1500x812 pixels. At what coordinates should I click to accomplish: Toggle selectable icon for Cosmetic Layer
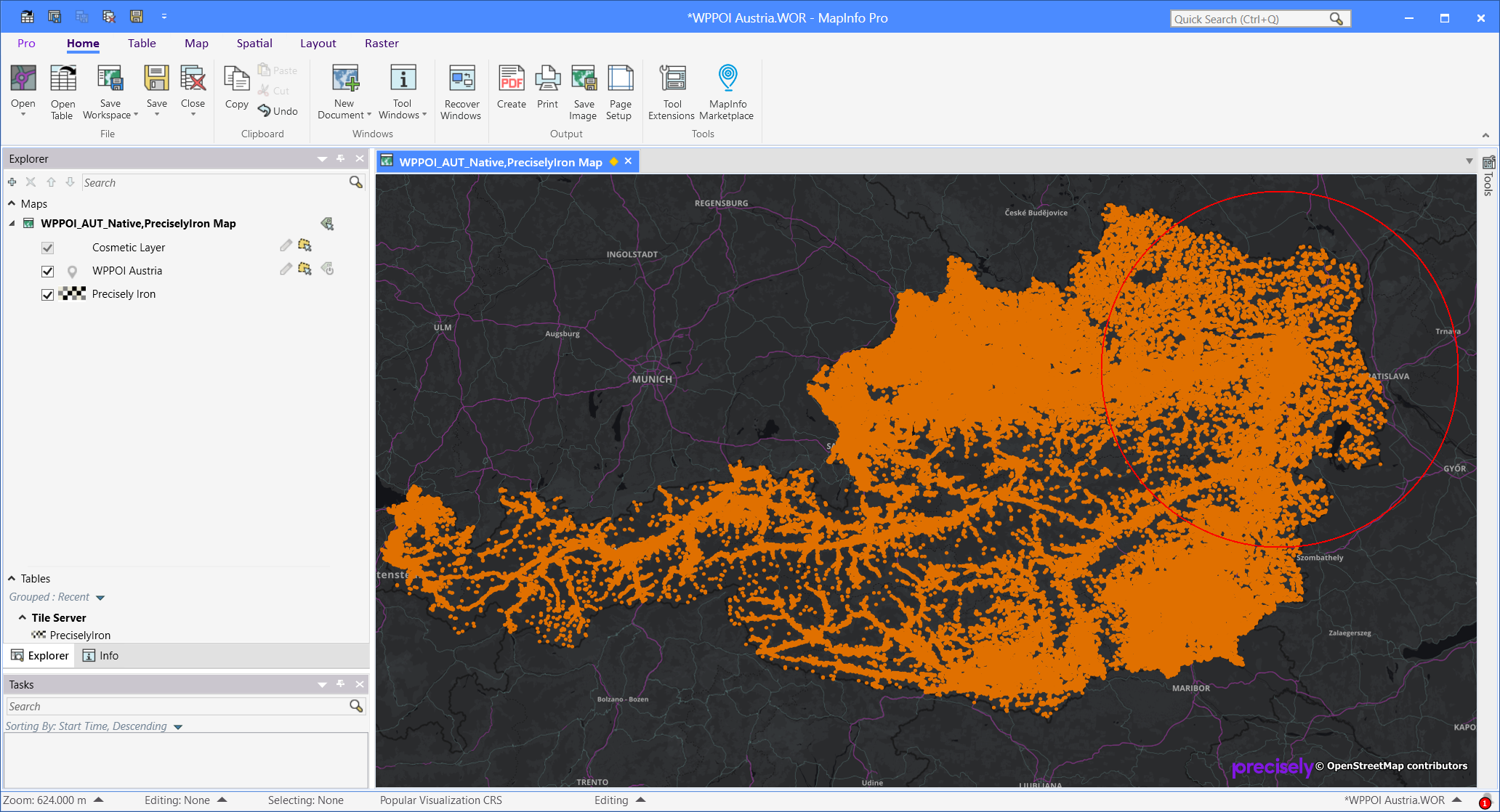(305, 246)
